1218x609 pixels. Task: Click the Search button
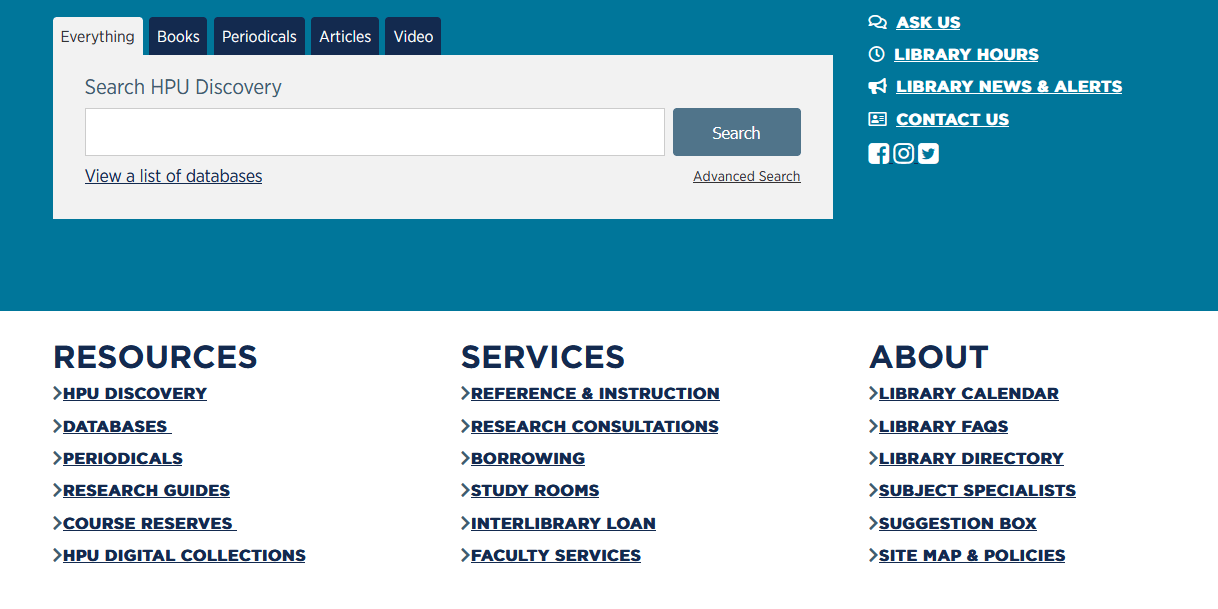pos(737,132)
